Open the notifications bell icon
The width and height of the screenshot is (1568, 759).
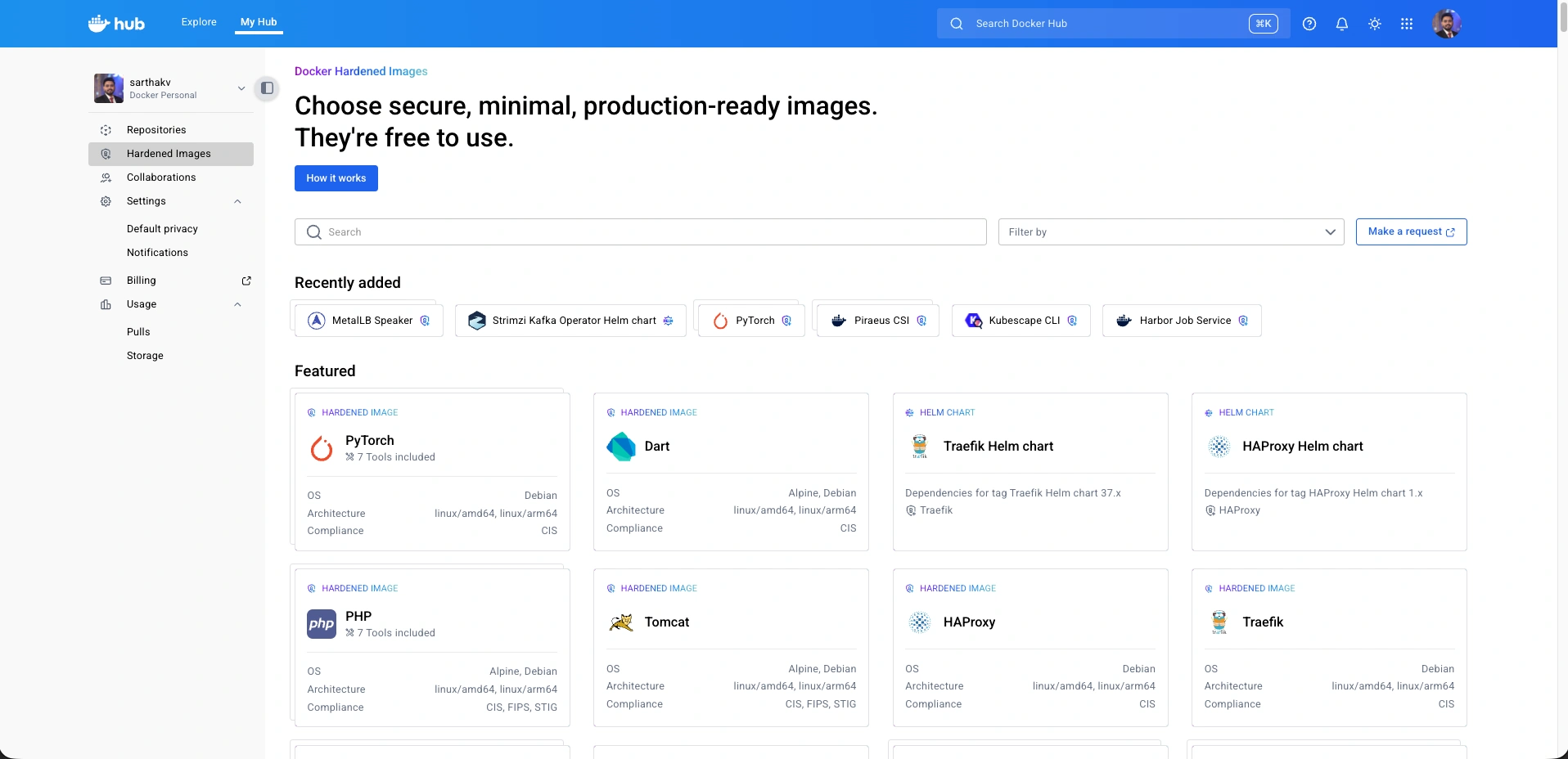1342,24
